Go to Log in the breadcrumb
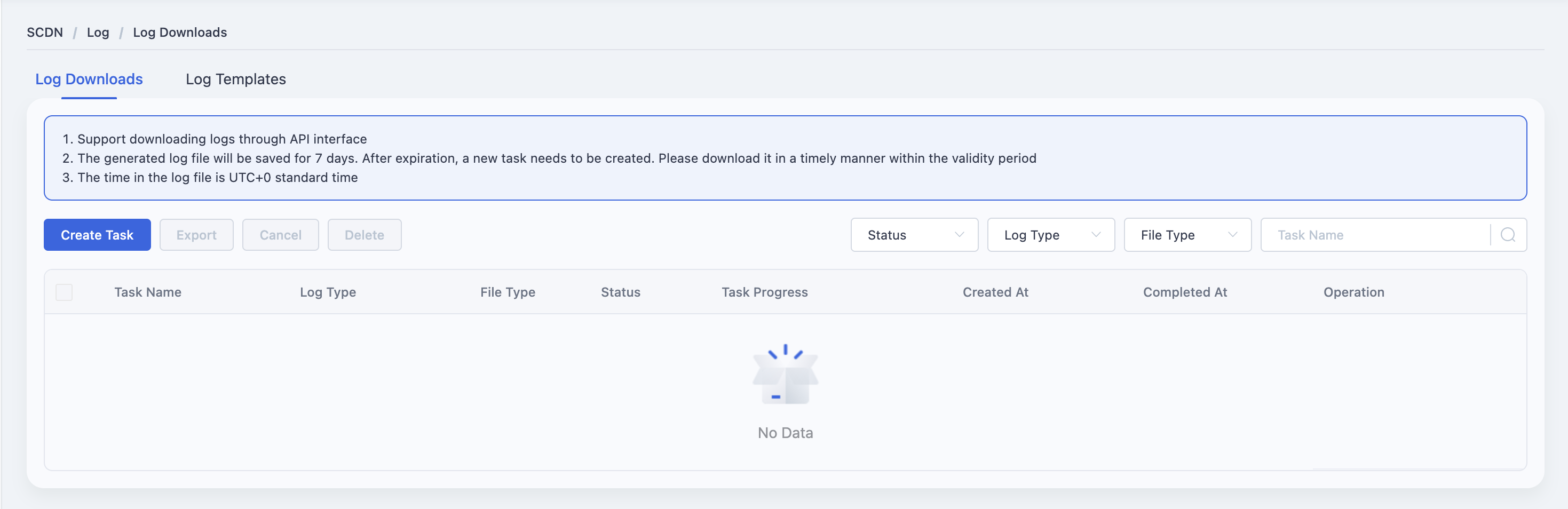 point(98,32)
